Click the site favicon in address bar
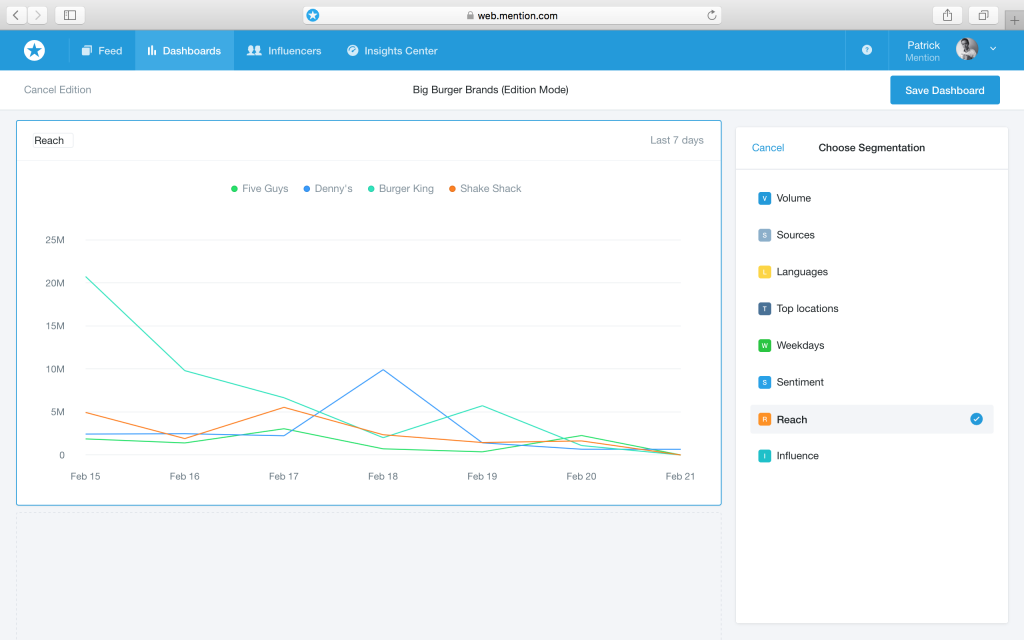The width and height of the screenshot is (1024, 640). point(313,15)
